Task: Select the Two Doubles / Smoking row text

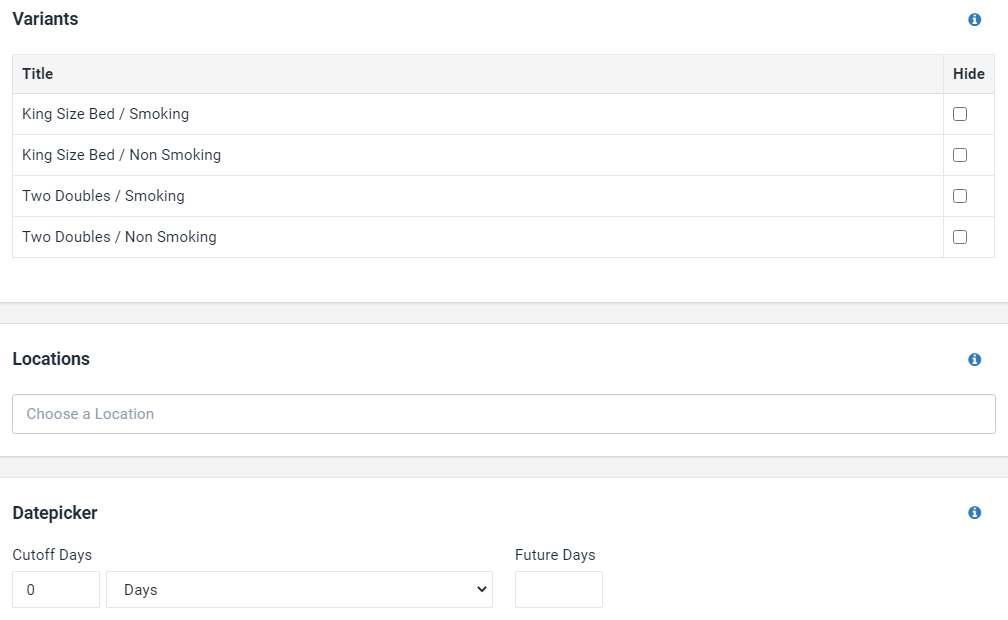Action: [x=103, y=196]
